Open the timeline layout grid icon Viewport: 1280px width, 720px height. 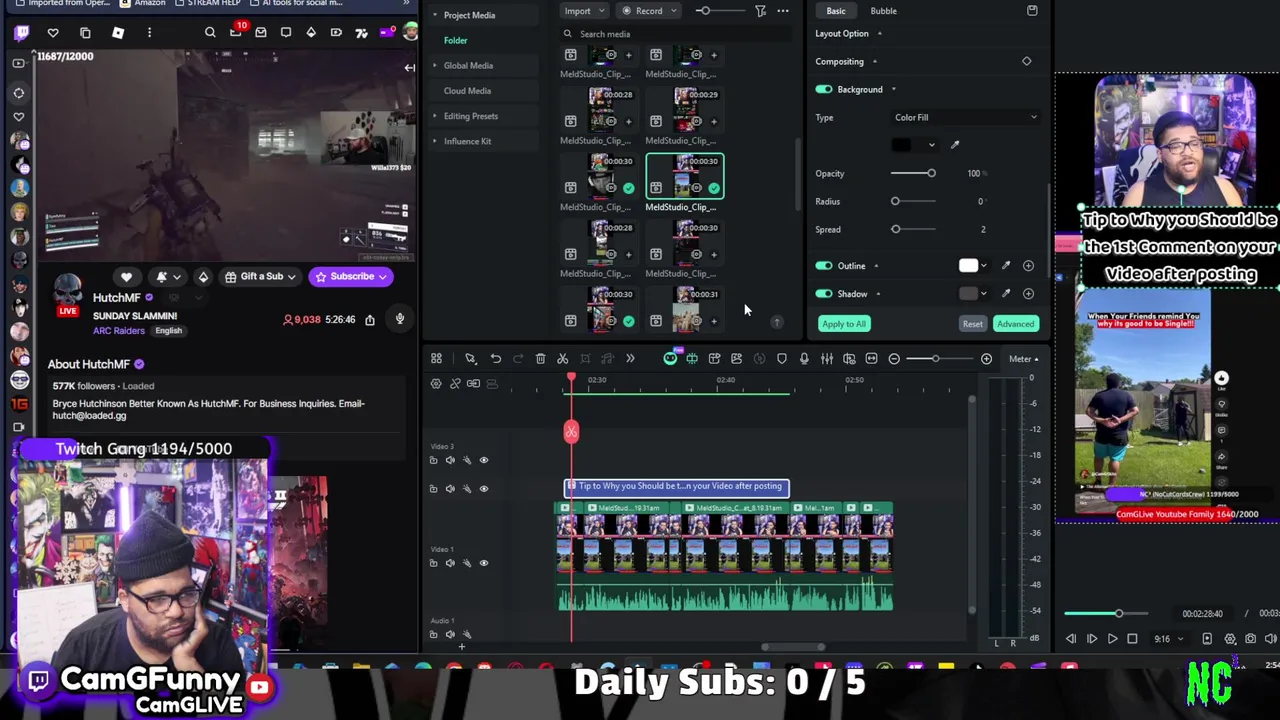[436, 359]
